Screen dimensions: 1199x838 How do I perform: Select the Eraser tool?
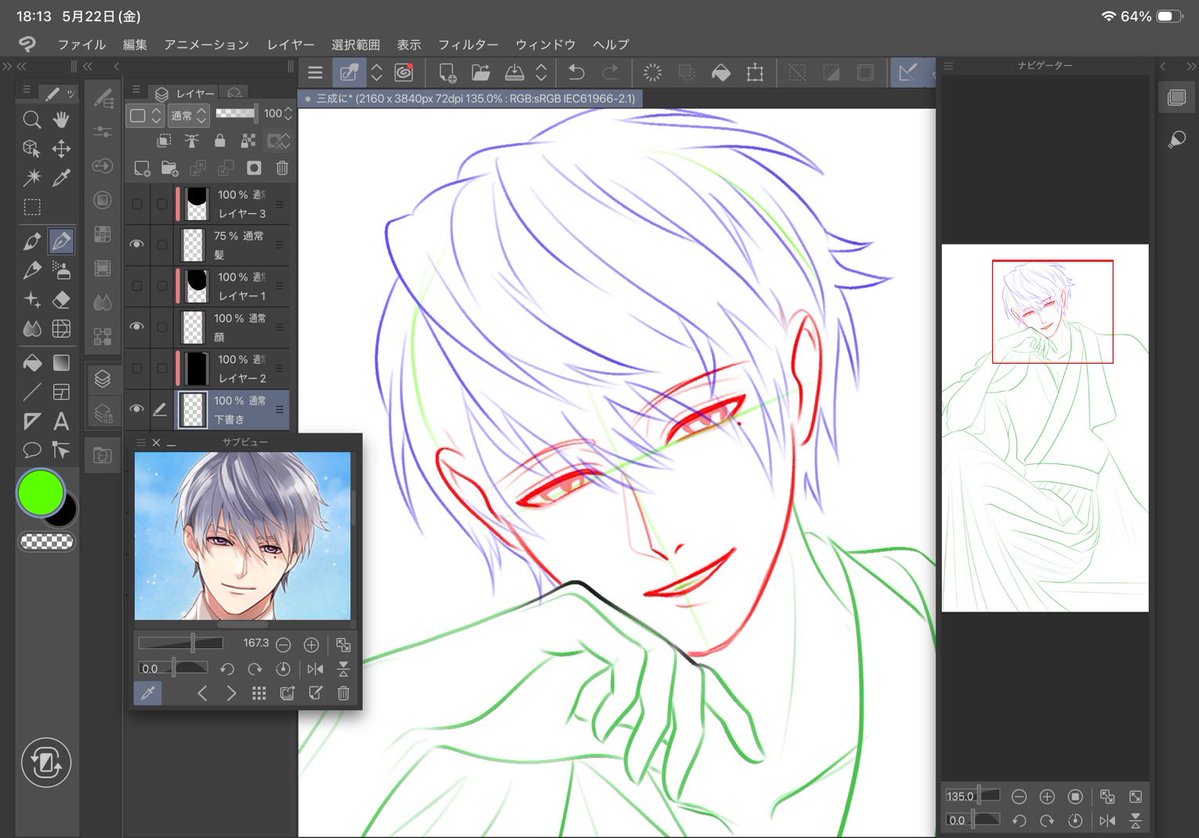[61, 299]
